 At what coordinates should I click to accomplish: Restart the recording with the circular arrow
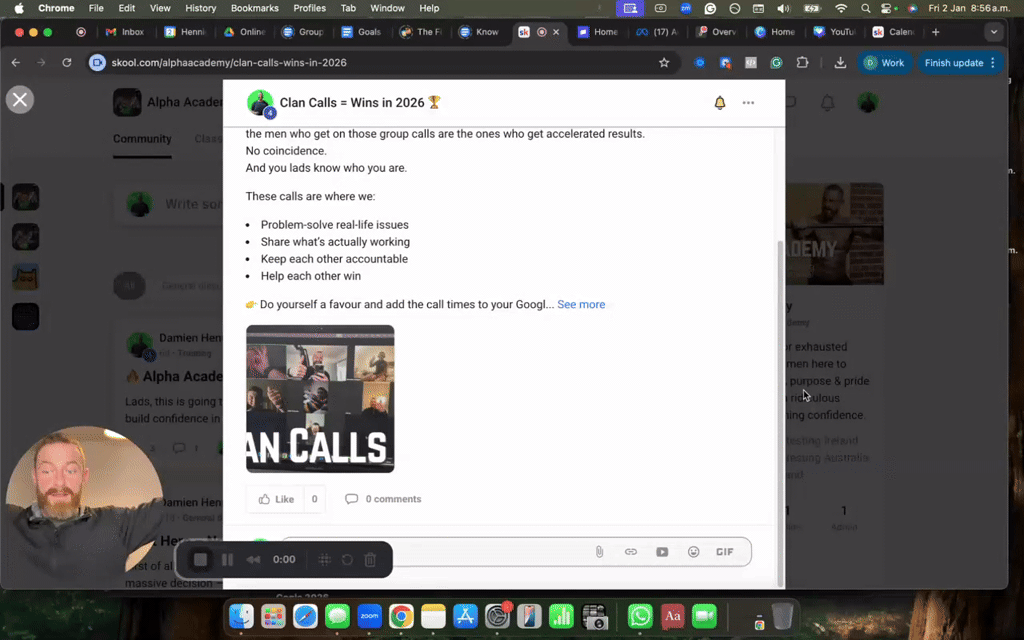click(x=347, y=560)
